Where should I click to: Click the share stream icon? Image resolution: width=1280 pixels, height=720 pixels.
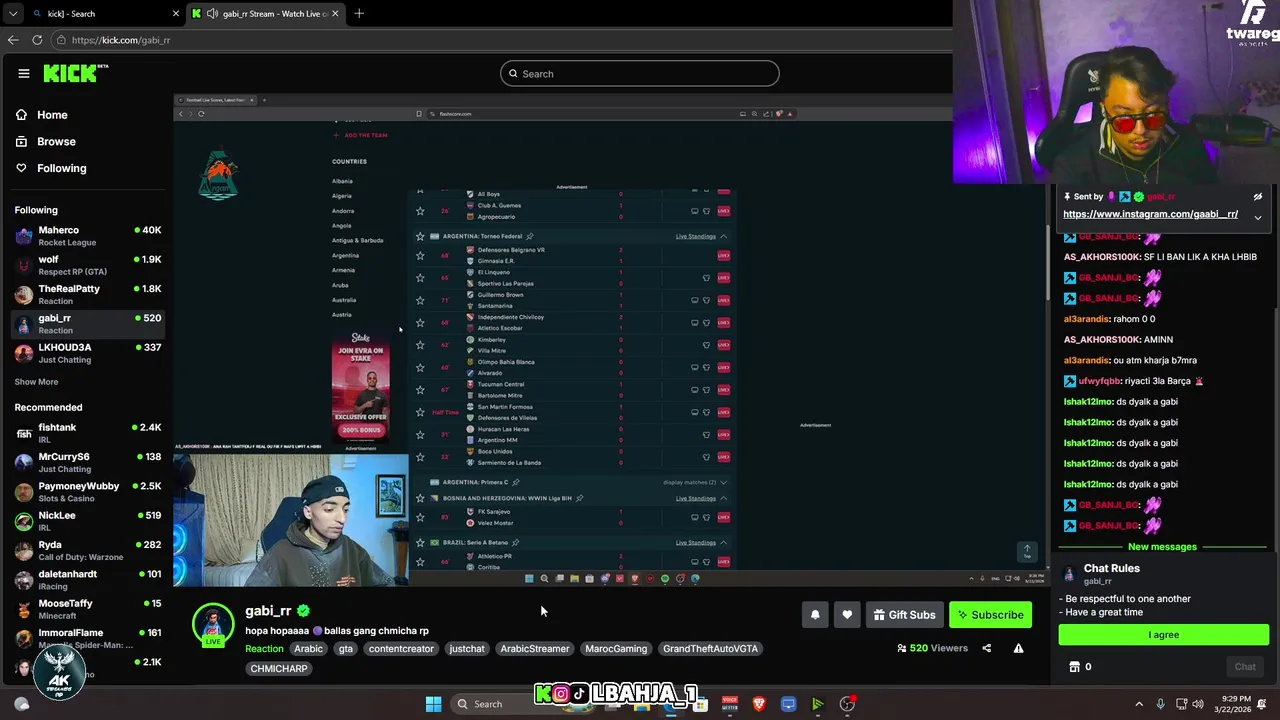[986, 648]
